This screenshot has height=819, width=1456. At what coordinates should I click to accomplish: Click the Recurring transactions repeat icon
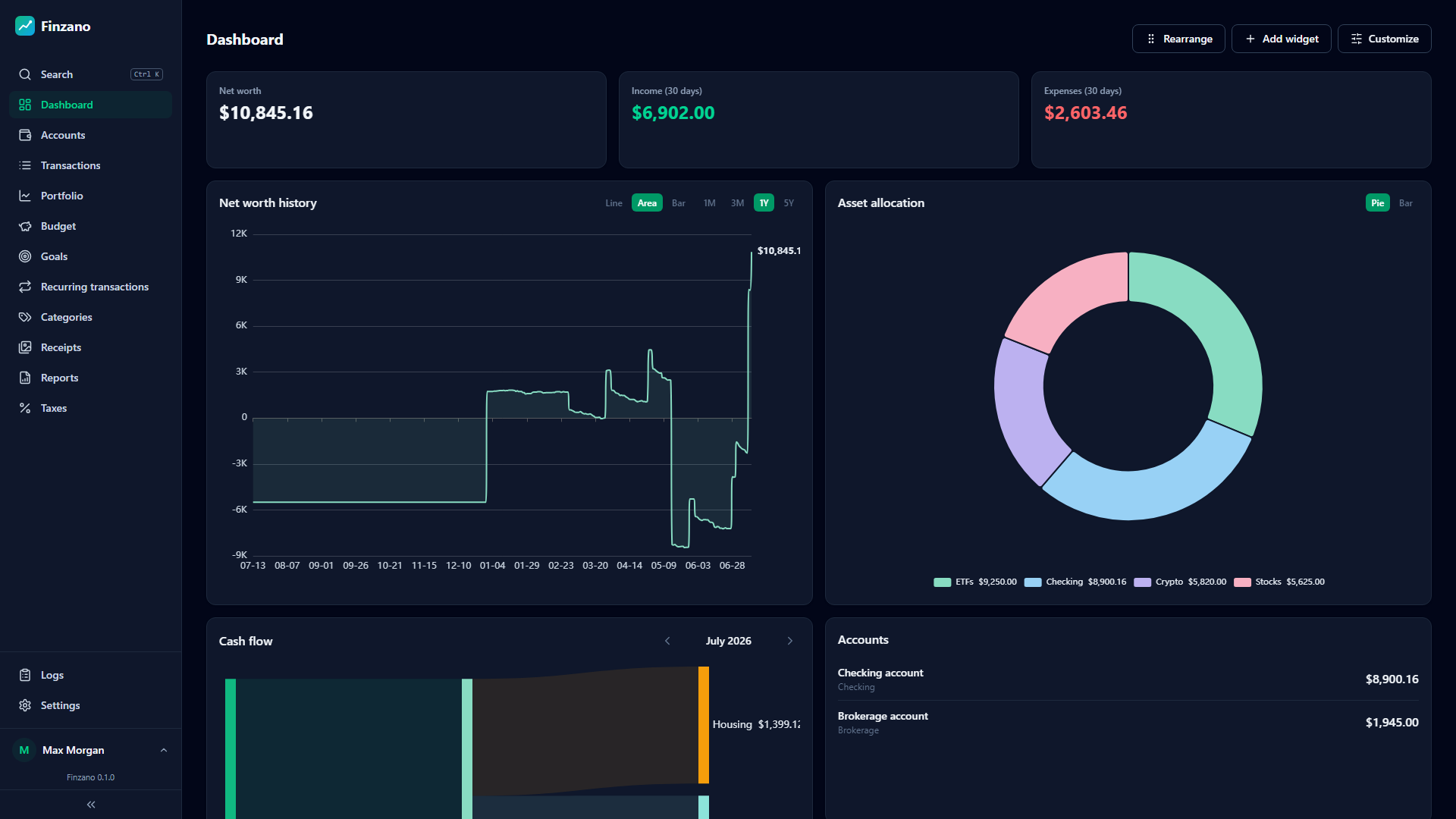tap(25, 287)
